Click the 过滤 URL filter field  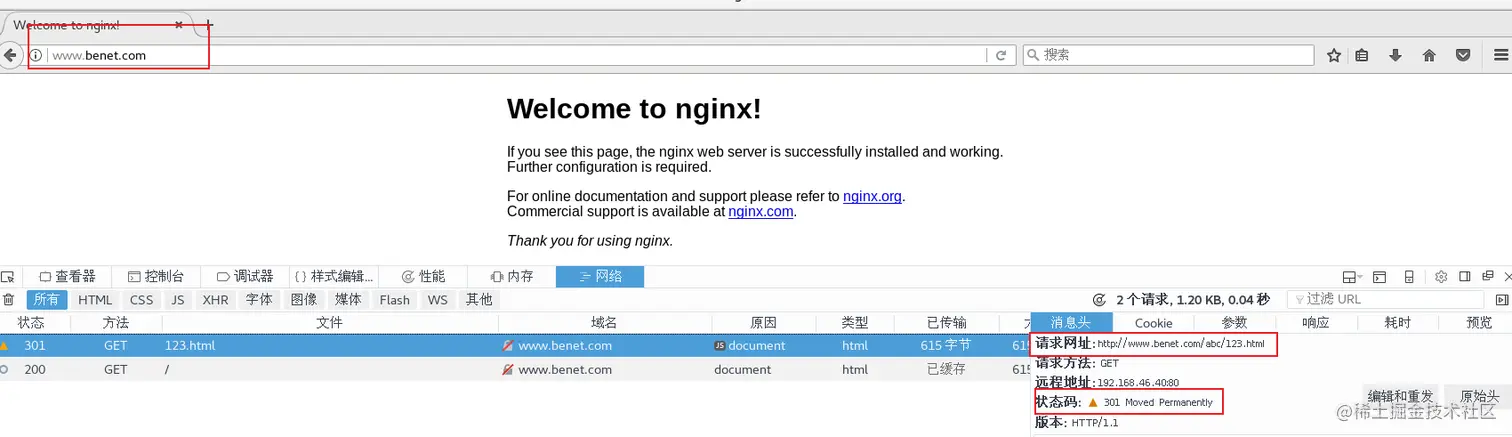[x=1385, y=299]
